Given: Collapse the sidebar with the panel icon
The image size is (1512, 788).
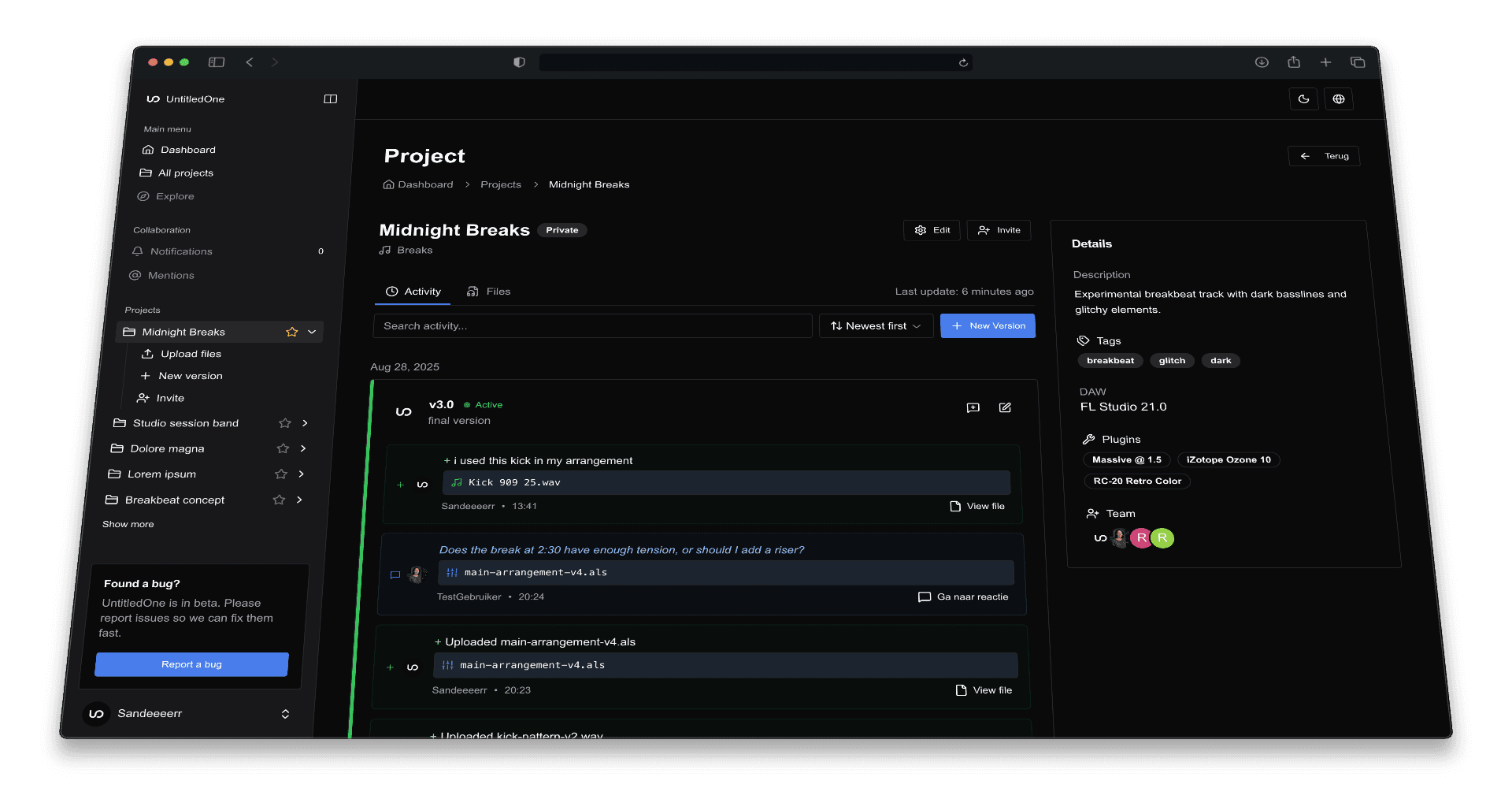Looking at the screenshot, I should pos(330,98).
